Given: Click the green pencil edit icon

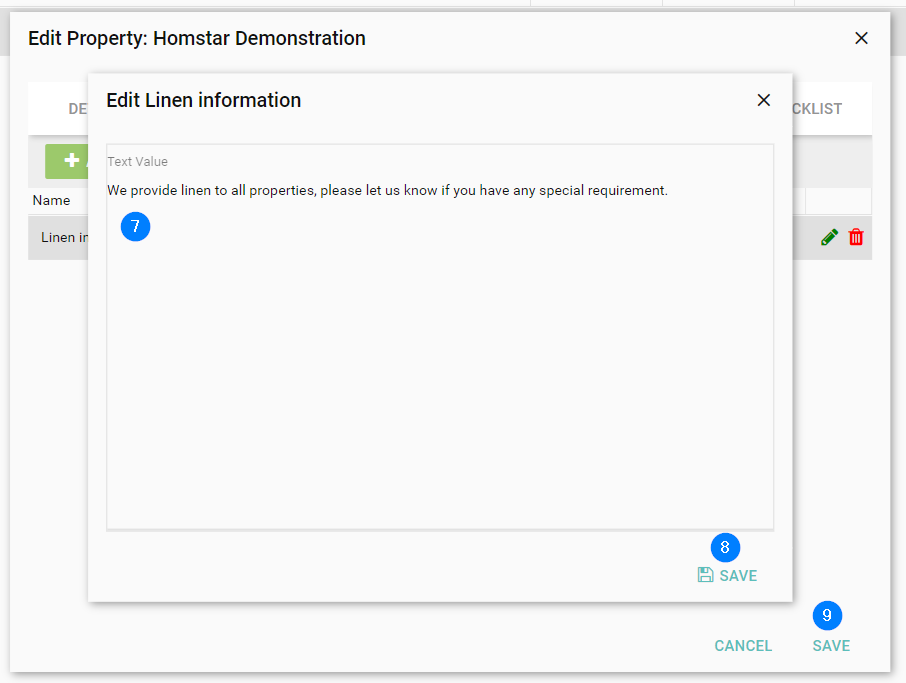Looking at the screenshot, I should tap(829, 237).
